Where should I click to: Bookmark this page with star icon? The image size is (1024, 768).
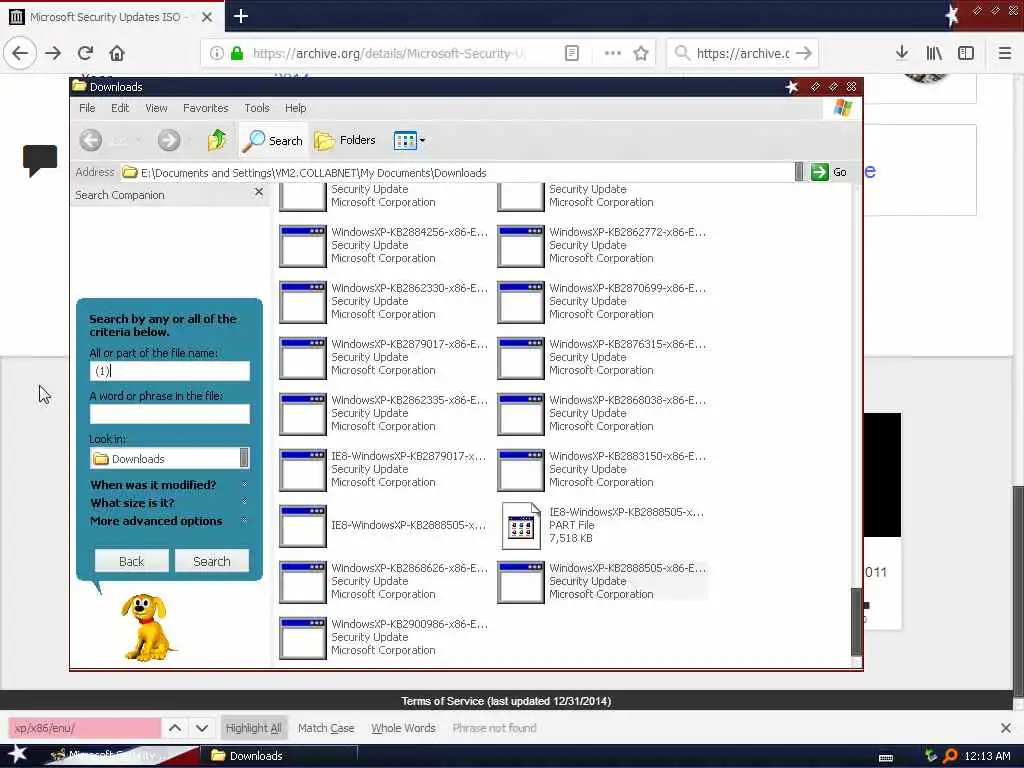click(x=641, y=53)
